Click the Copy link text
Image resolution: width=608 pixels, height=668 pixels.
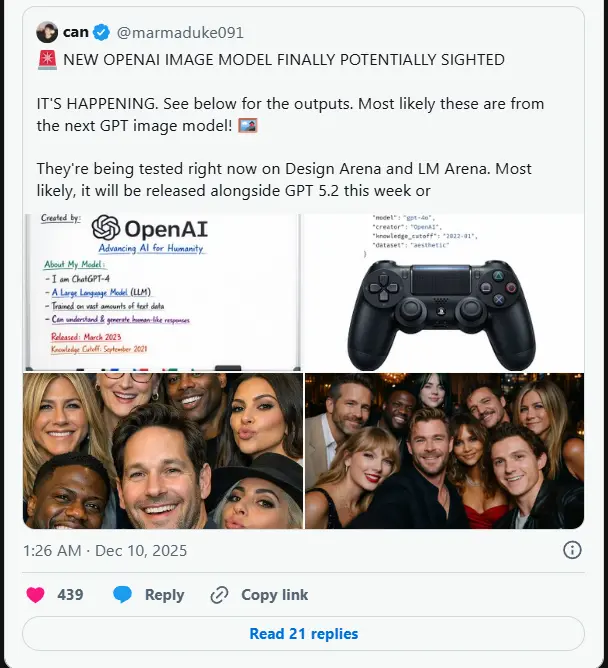coord(274,595)
